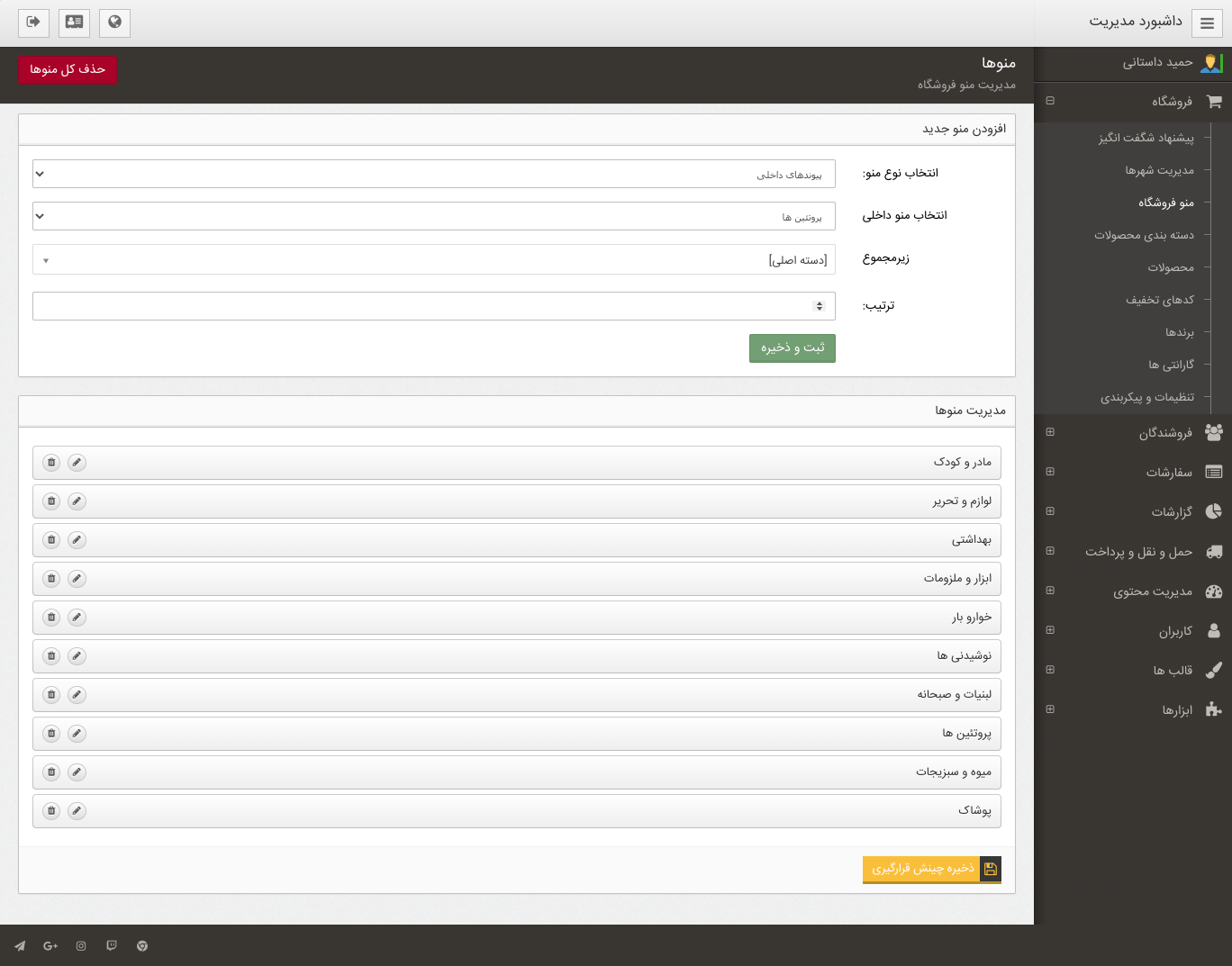The image size is (1232, 966).
Task: Click the green ثبت و ذخیره button
Action: [x=792, y=348]
